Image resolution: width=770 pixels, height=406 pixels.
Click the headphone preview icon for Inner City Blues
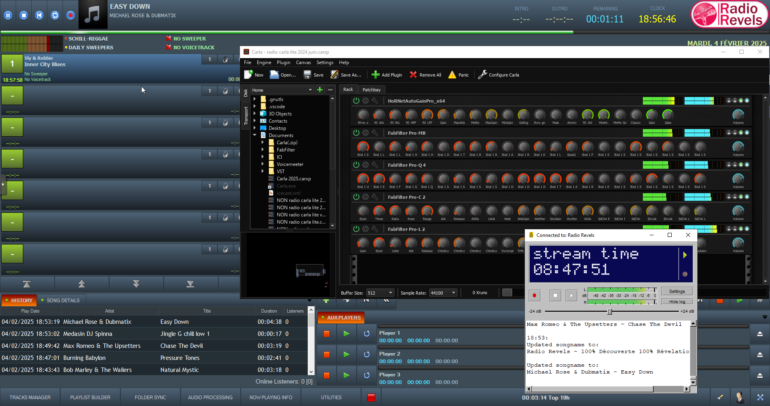coord(225,59)
